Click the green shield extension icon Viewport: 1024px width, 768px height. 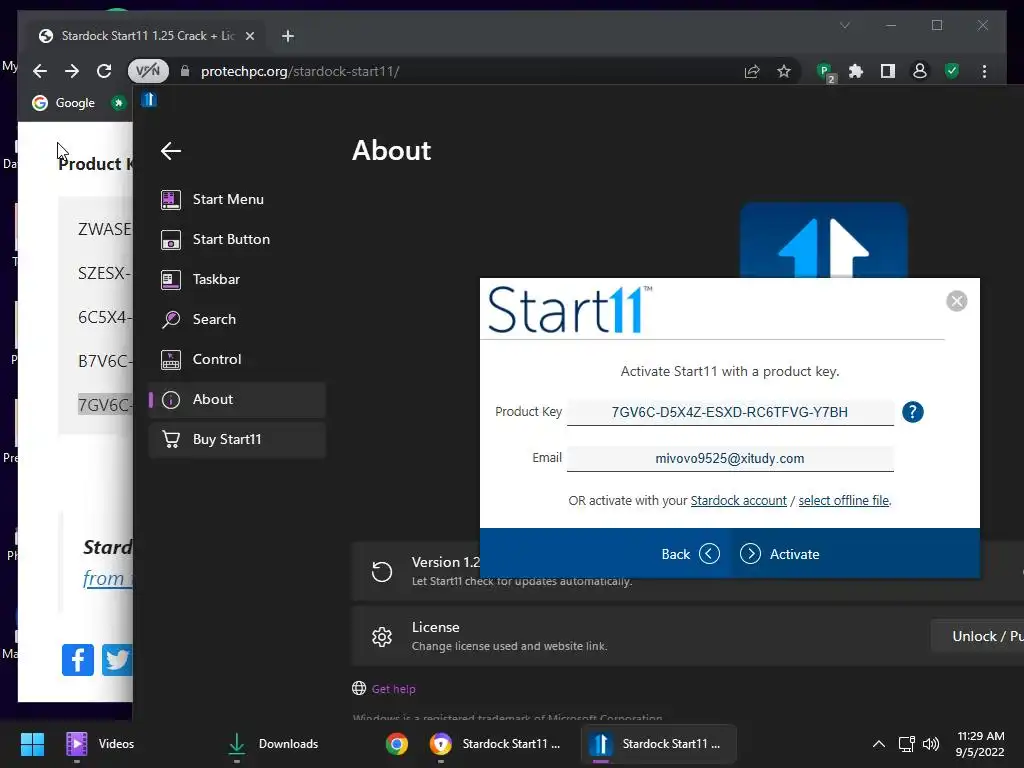[952, 71]
